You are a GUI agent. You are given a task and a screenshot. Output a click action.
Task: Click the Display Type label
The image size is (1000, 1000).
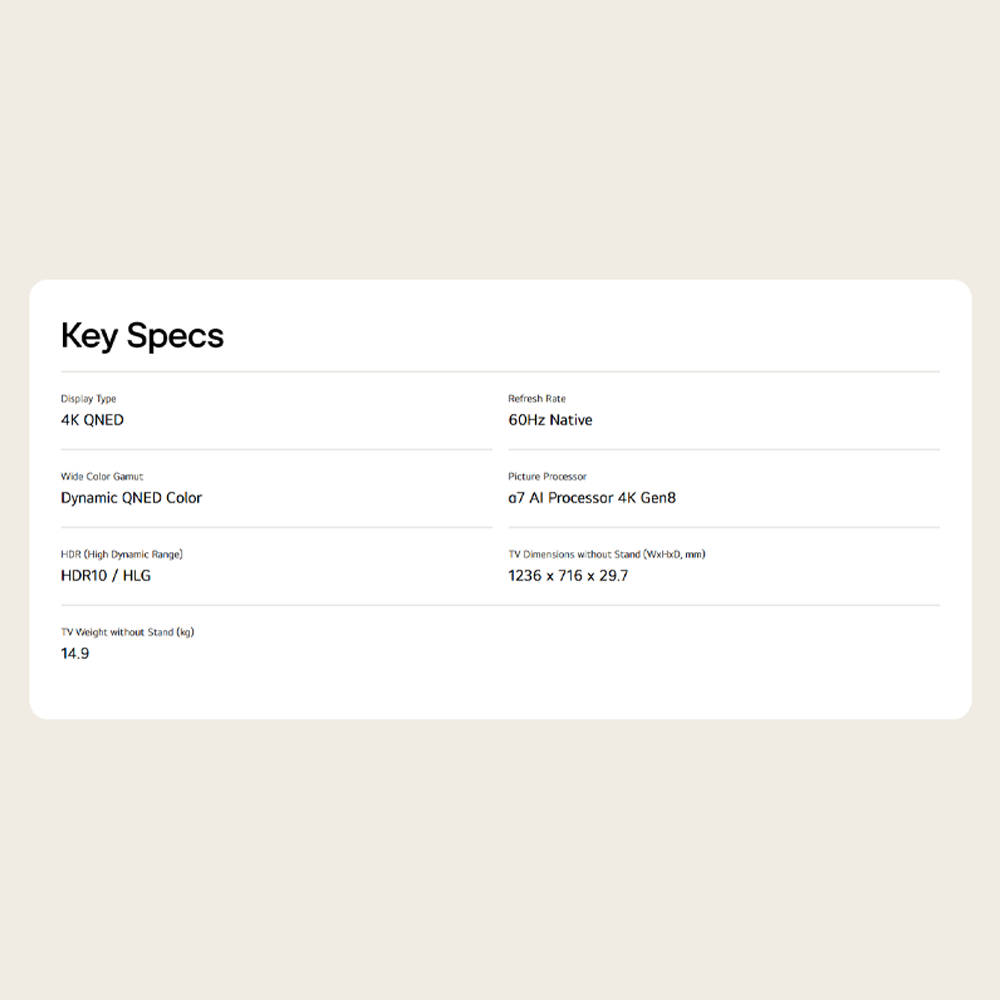(x=88, y=399)
